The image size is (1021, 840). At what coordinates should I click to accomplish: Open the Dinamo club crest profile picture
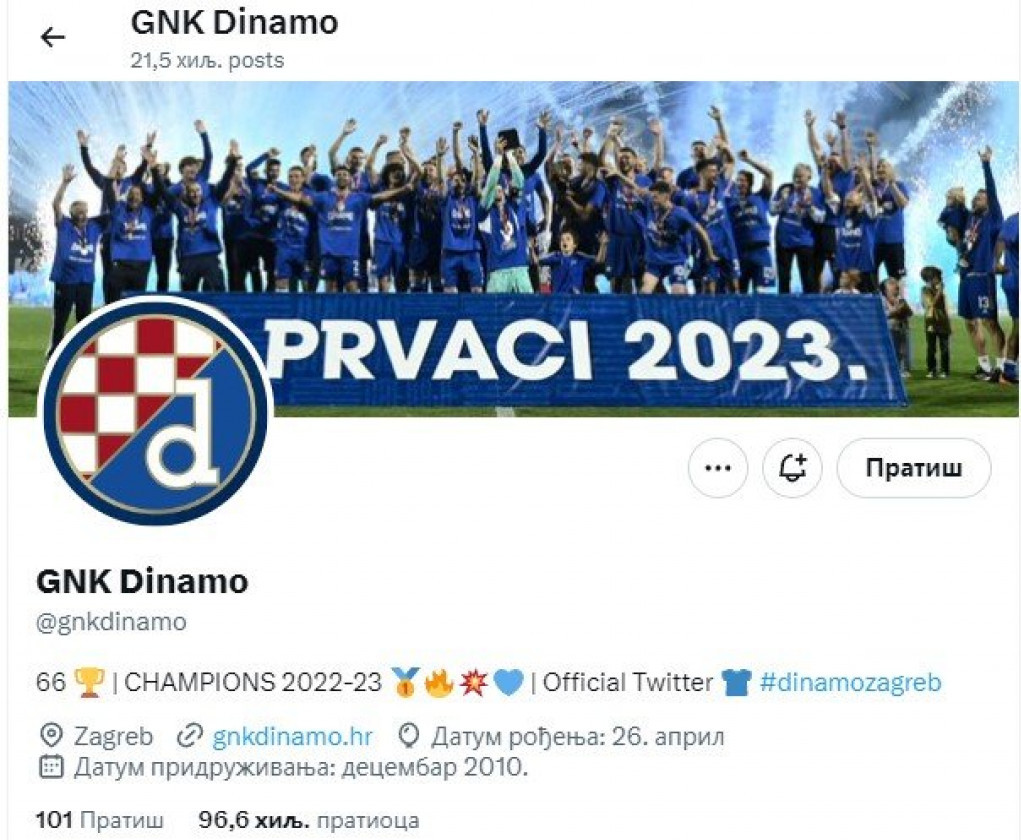pos(155,411)
